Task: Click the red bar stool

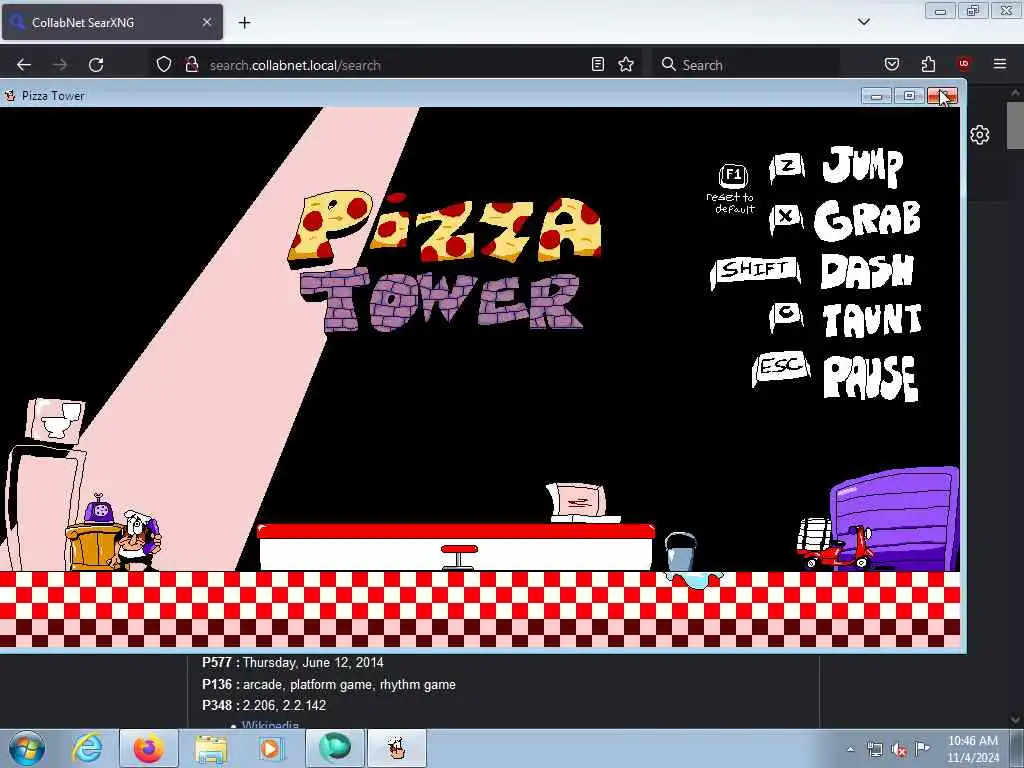Action: click(x=459, y=557)
